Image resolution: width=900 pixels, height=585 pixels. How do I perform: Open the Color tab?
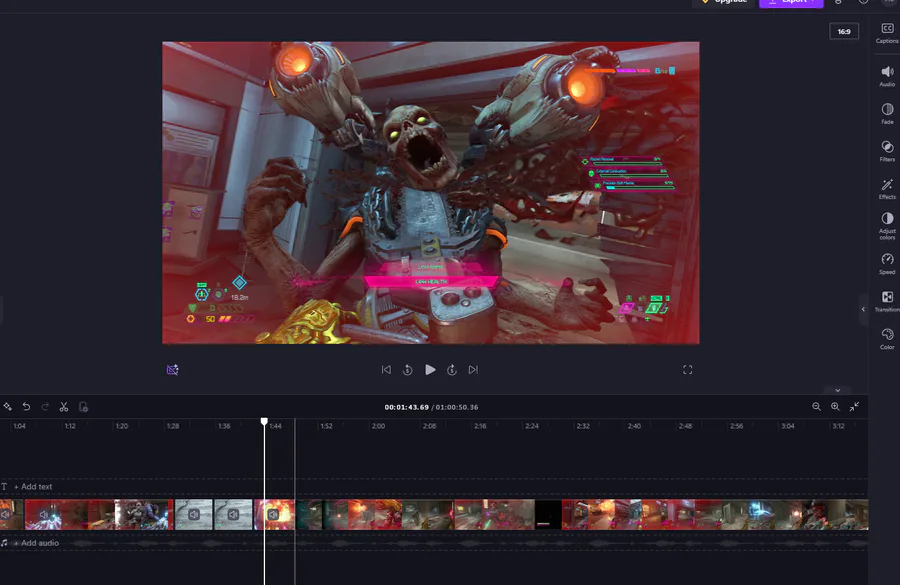pos(887,339)
